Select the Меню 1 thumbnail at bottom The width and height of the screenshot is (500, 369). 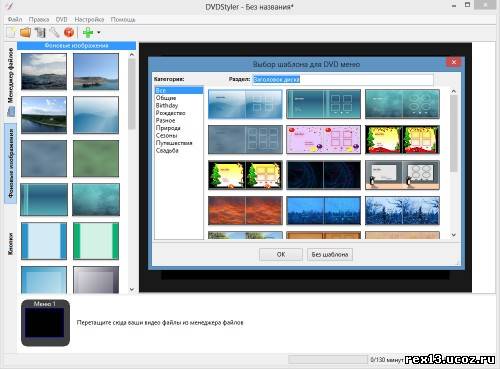(x=45, y=322)
